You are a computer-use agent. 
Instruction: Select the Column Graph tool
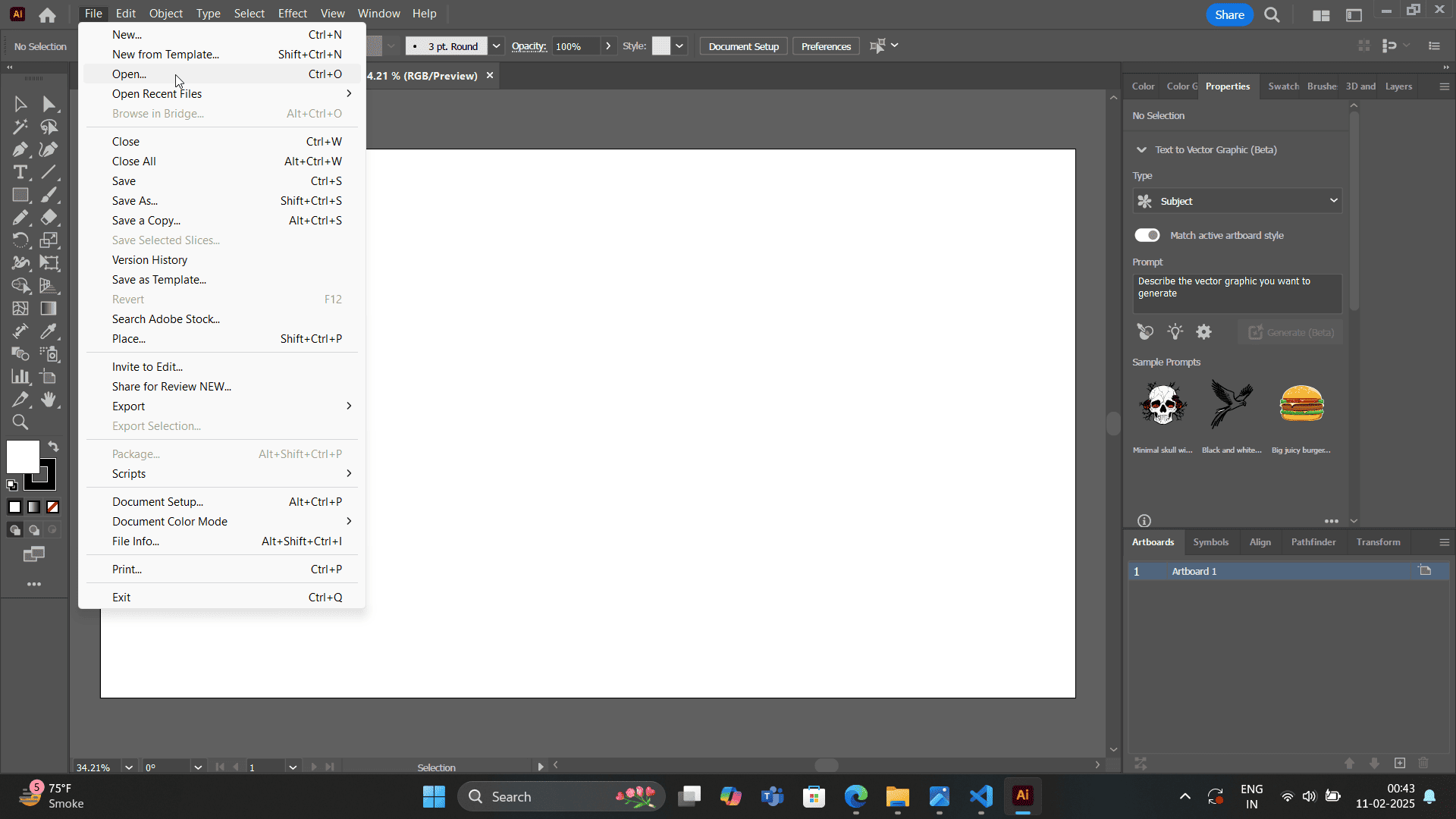pos(20,377)
